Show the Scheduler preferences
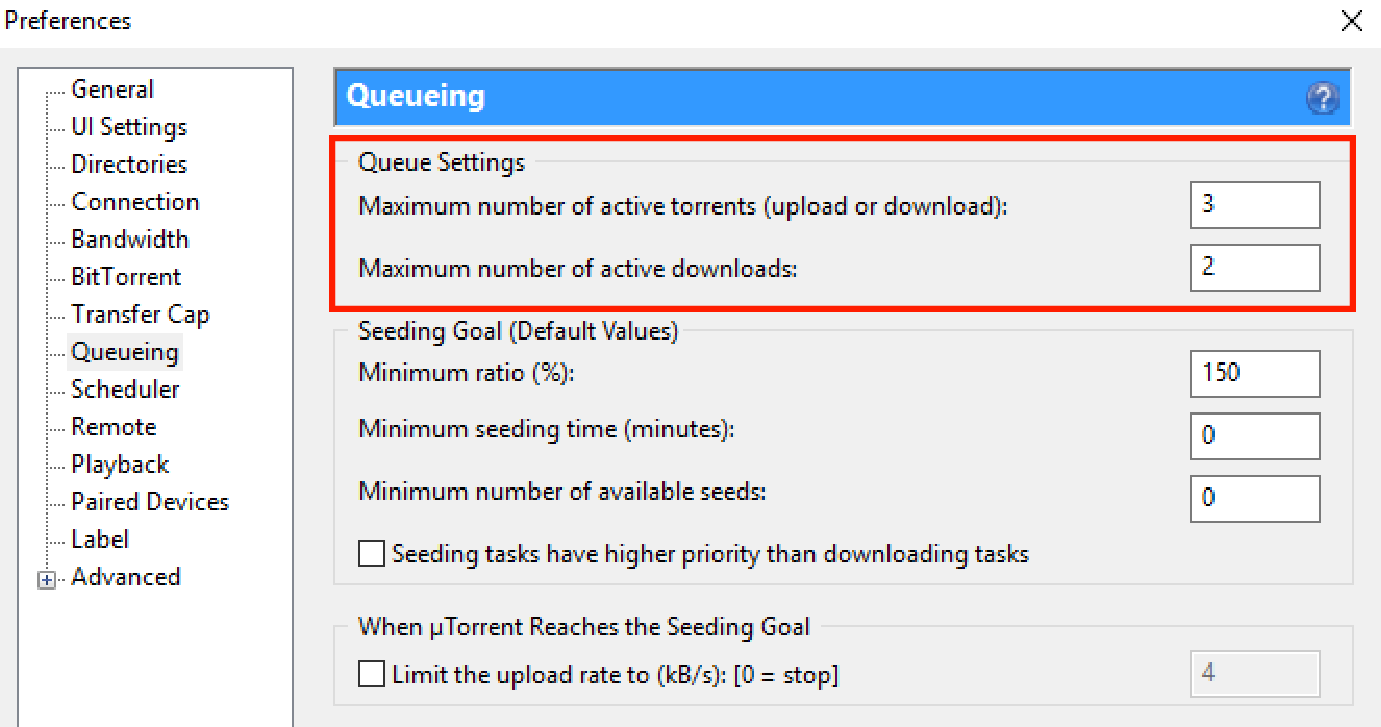Image resolution: width=1381 pixels, height=727 pixels. click(x=125, y=390)
